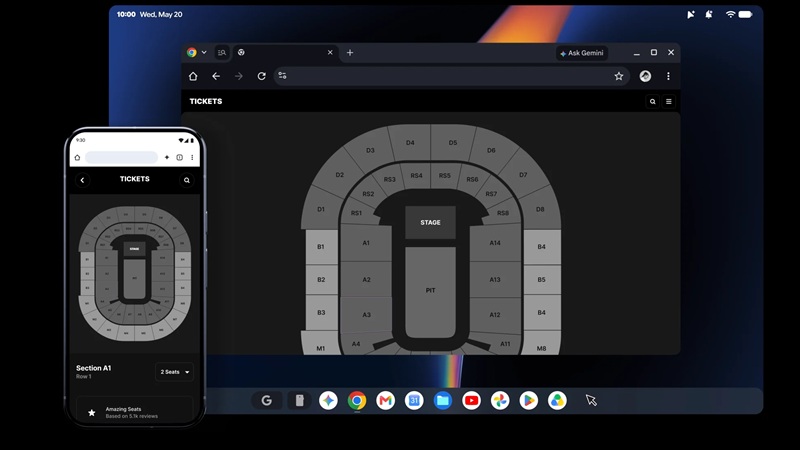Click the Ask Gemini button

pyautogui.click(x=582, y=53)
